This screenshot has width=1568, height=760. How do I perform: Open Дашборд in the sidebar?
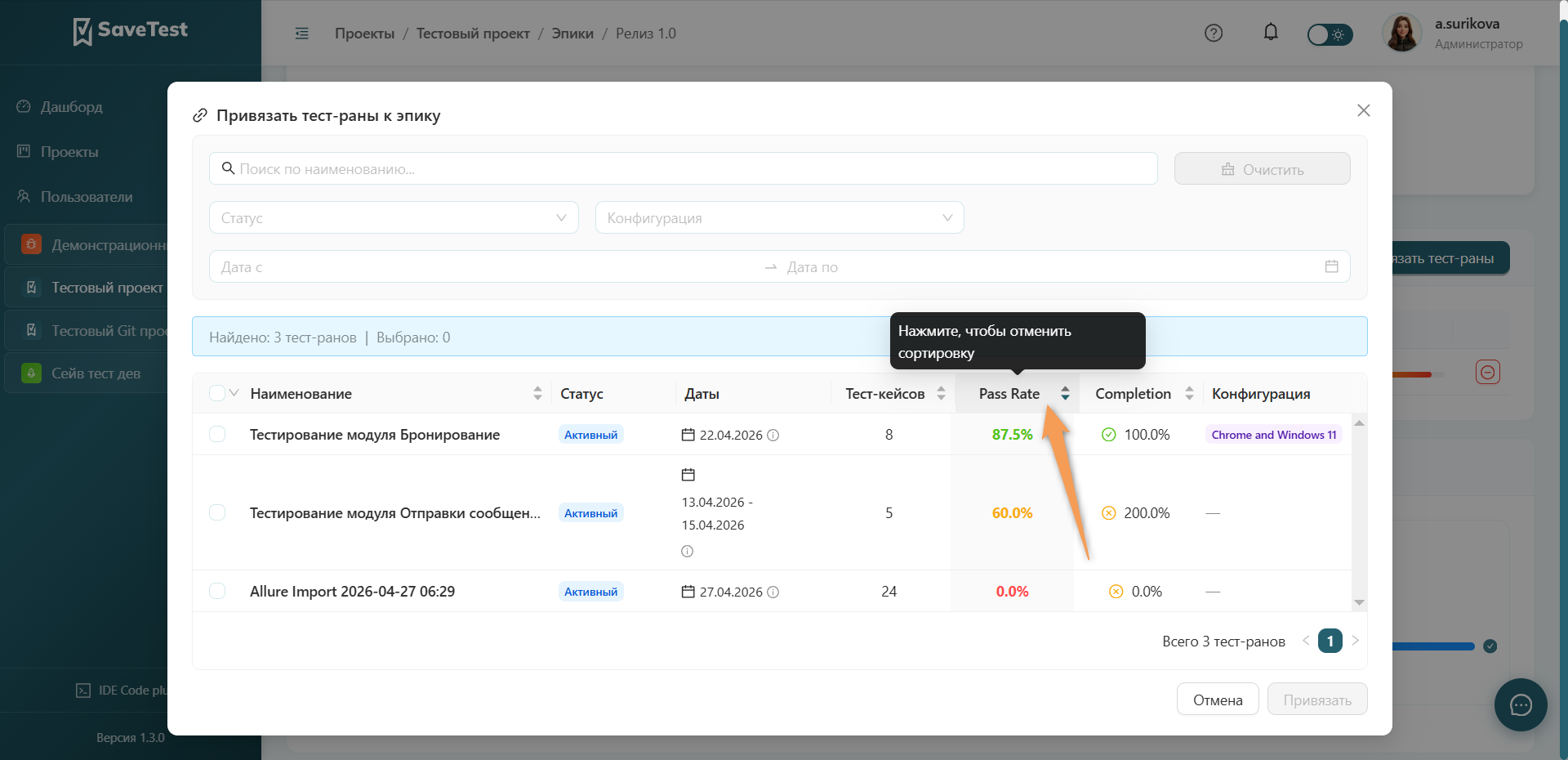[x=72, y=107]
